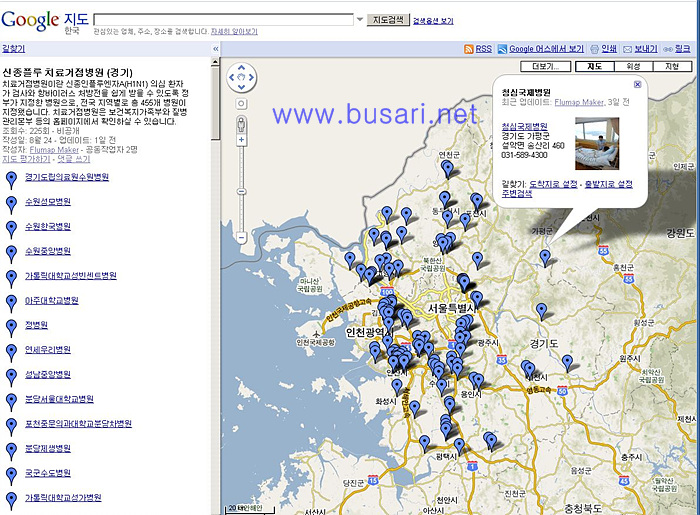Pan the map left with arrow

[x=231, y=77]
